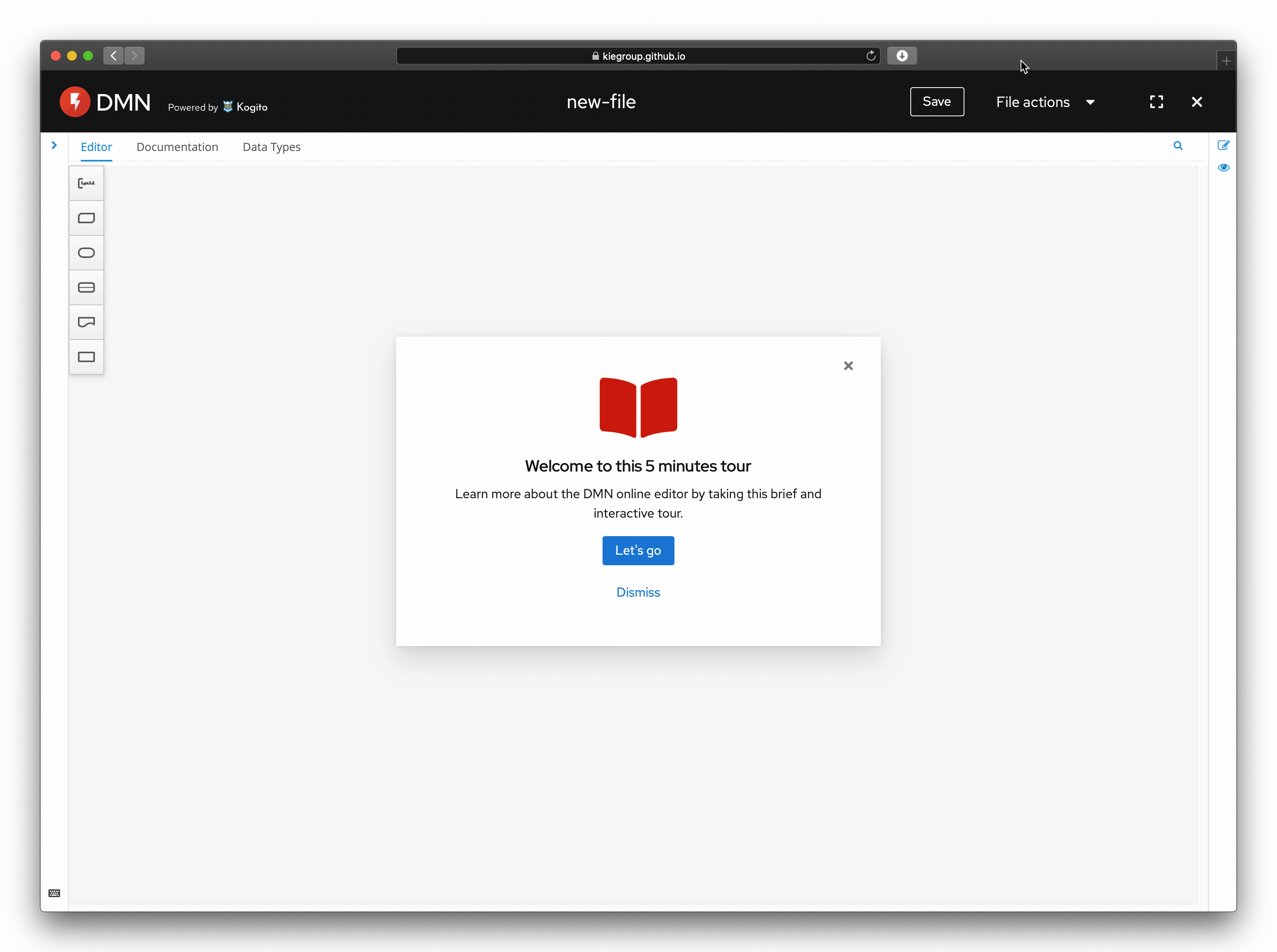The width and height of the screenshot is (1277, 952).
Task: Open the diagram search magnifier
Action: [x=1178, y=146]
